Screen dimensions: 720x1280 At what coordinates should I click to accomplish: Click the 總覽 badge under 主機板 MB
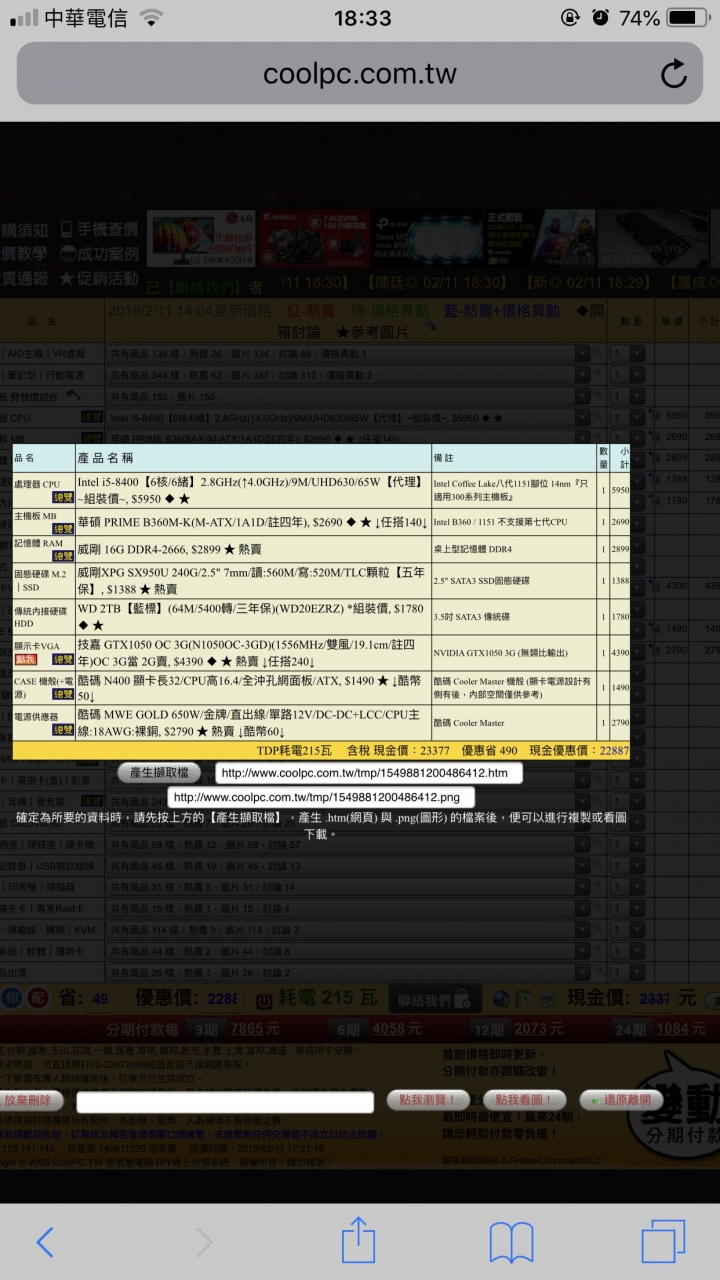pos(63,530)
